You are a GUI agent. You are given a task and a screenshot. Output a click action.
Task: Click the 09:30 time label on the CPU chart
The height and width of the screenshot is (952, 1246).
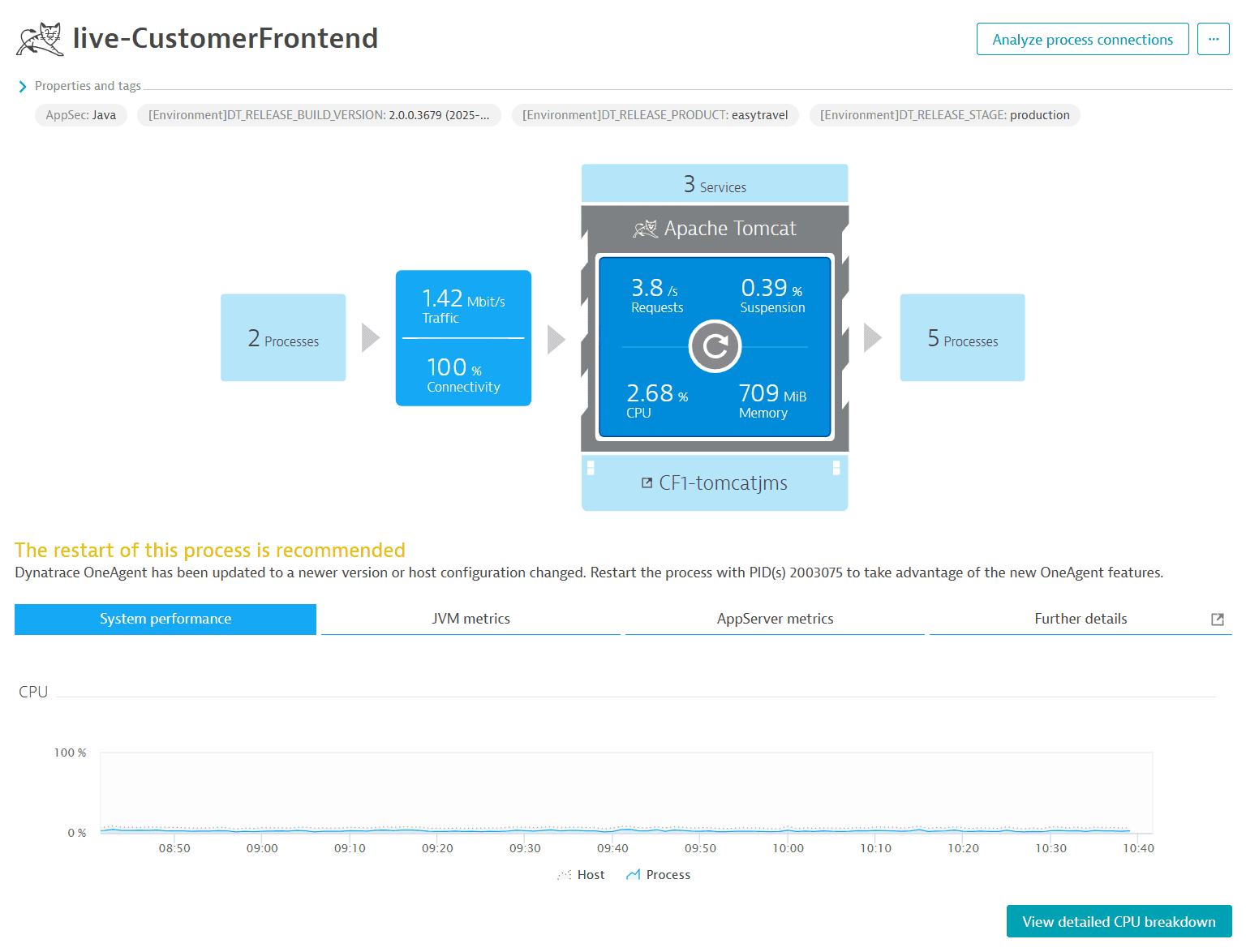[x=525, y=848]
